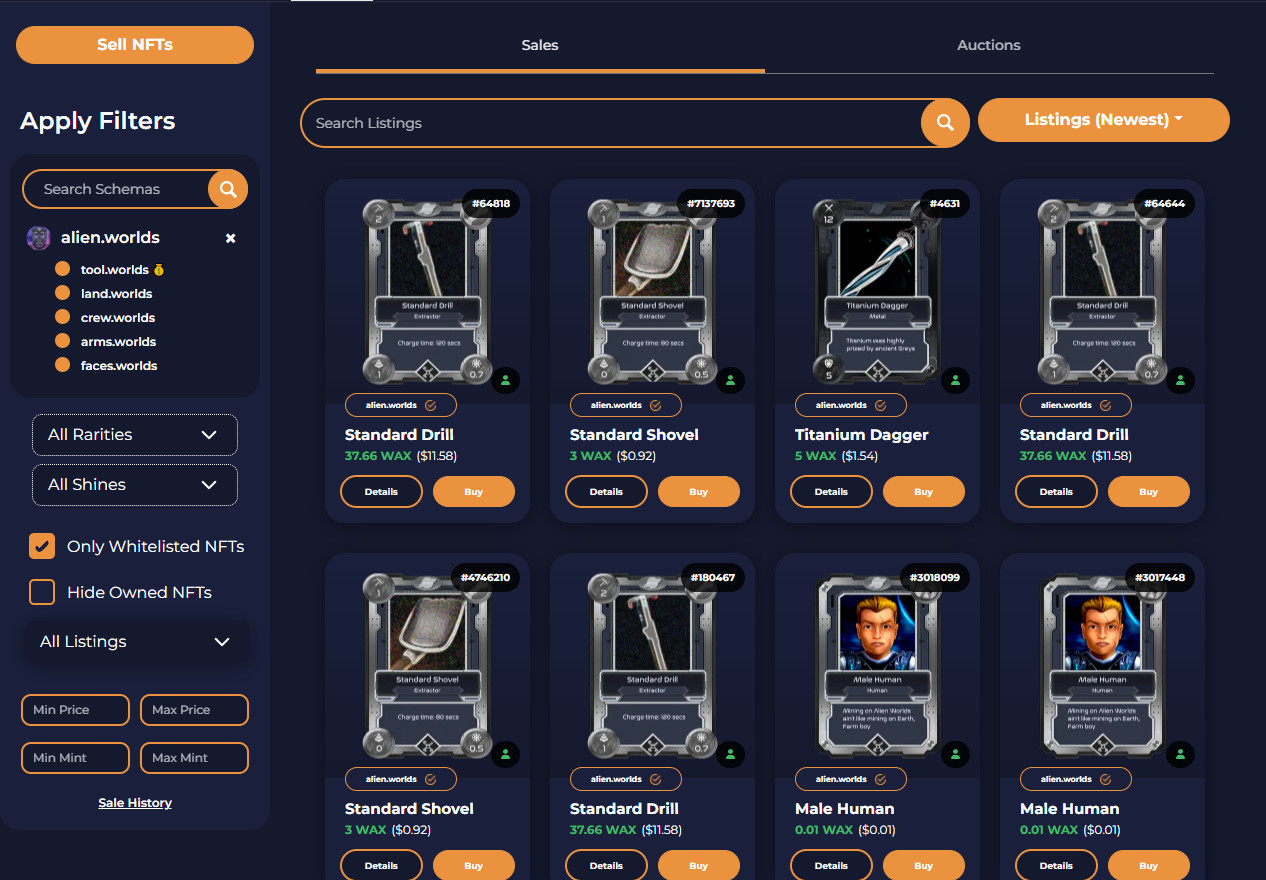
Task: View Details of Standard Shovel #7137693
Action: click(x=606, y=492)
